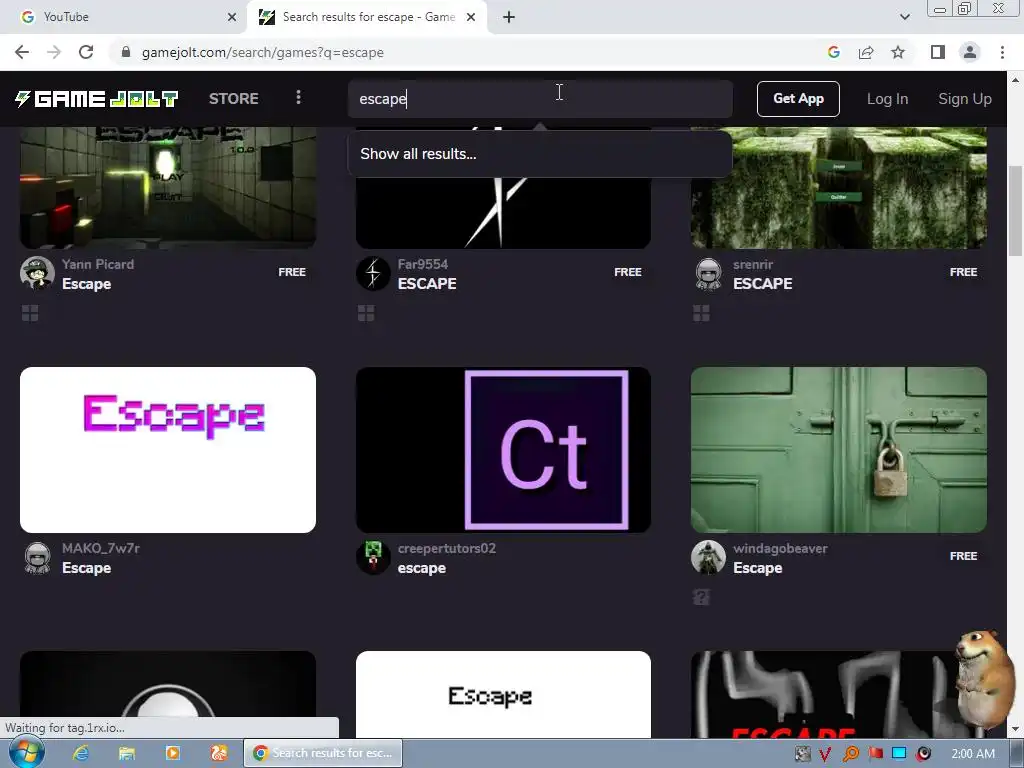Click Windows platform icon under Far9554's game

point(366,313)
